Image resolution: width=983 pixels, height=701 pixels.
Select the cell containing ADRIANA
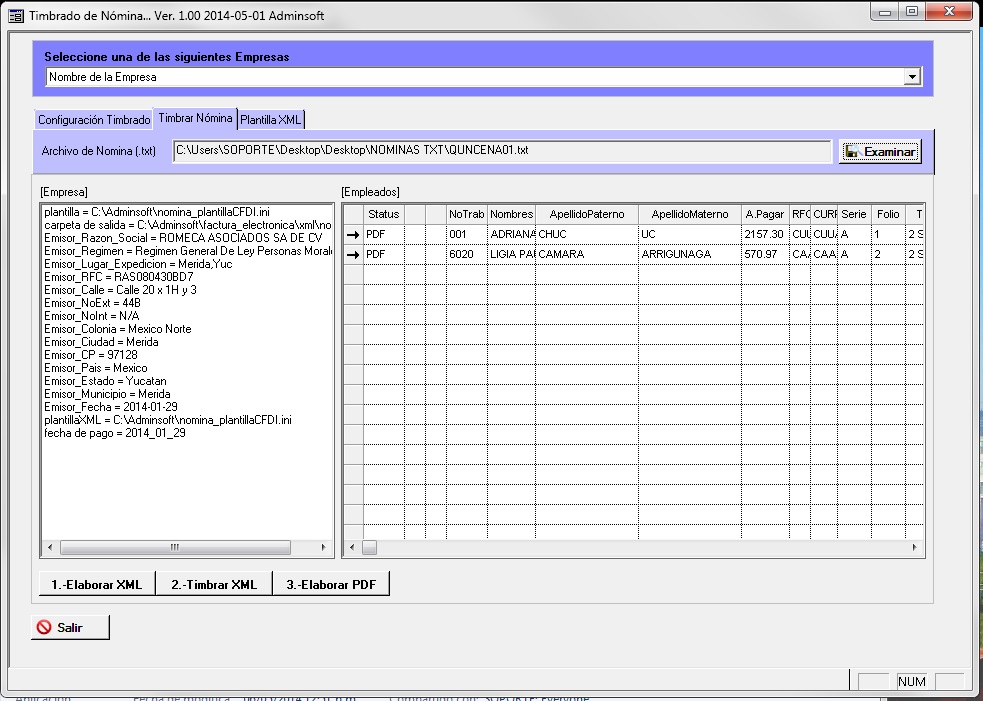tap(512, 235)
